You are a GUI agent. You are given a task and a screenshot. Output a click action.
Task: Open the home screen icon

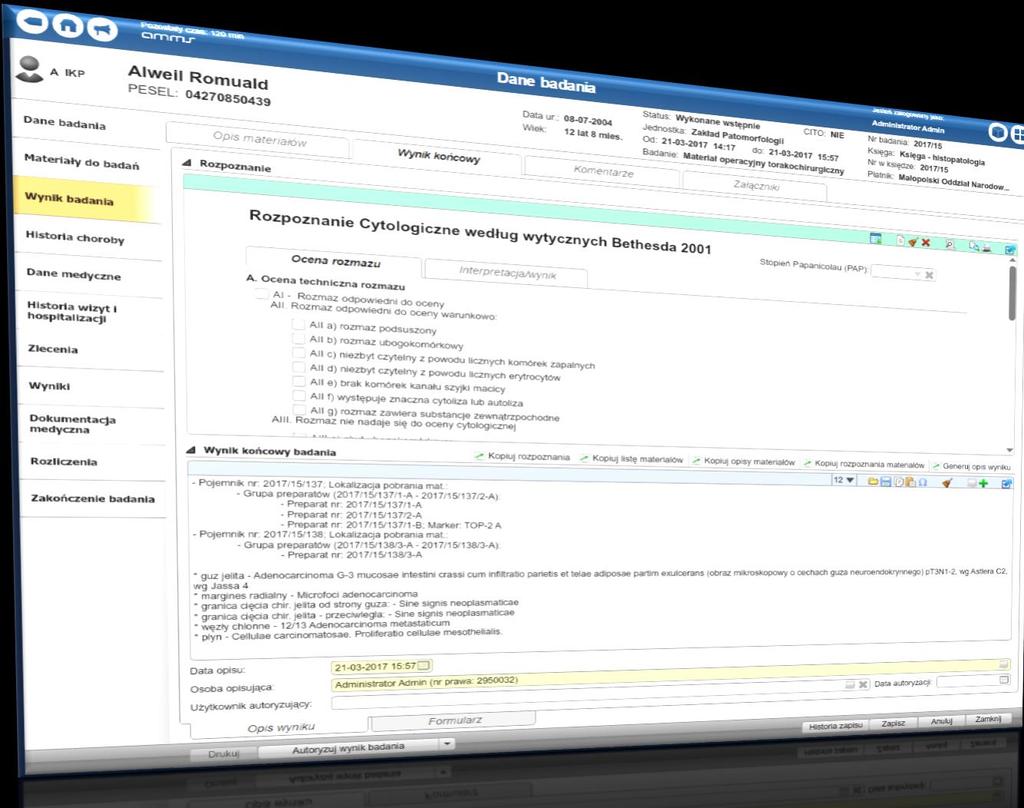(x=67, y=25)
